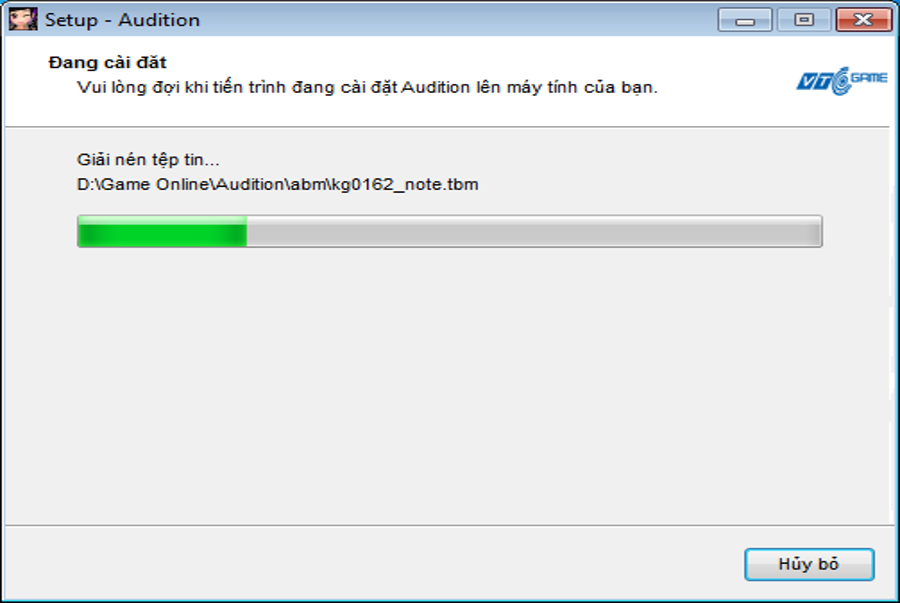Screen dimensions: 900x603
Task: Click the VTC Game logo
Action: (841, 81)
